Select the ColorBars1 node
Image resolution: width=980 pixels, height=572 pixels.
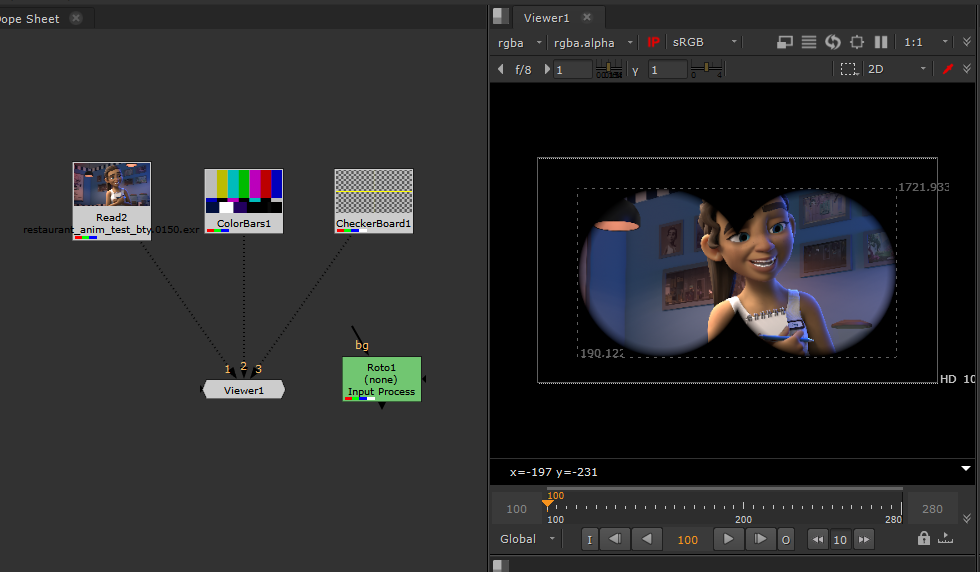(244, 201)
